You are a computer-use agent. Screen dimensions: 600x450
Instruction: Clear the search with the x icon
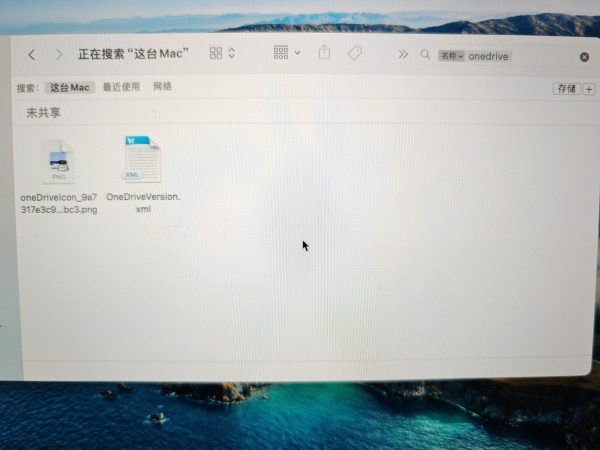point(584,57)
